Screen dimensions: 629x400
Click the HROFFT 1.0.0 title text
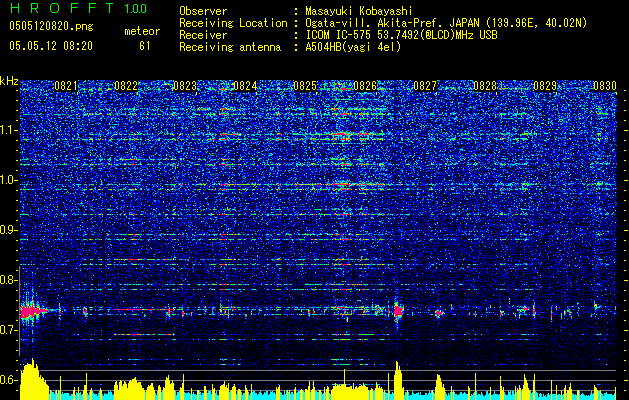[x=78, y=8]
